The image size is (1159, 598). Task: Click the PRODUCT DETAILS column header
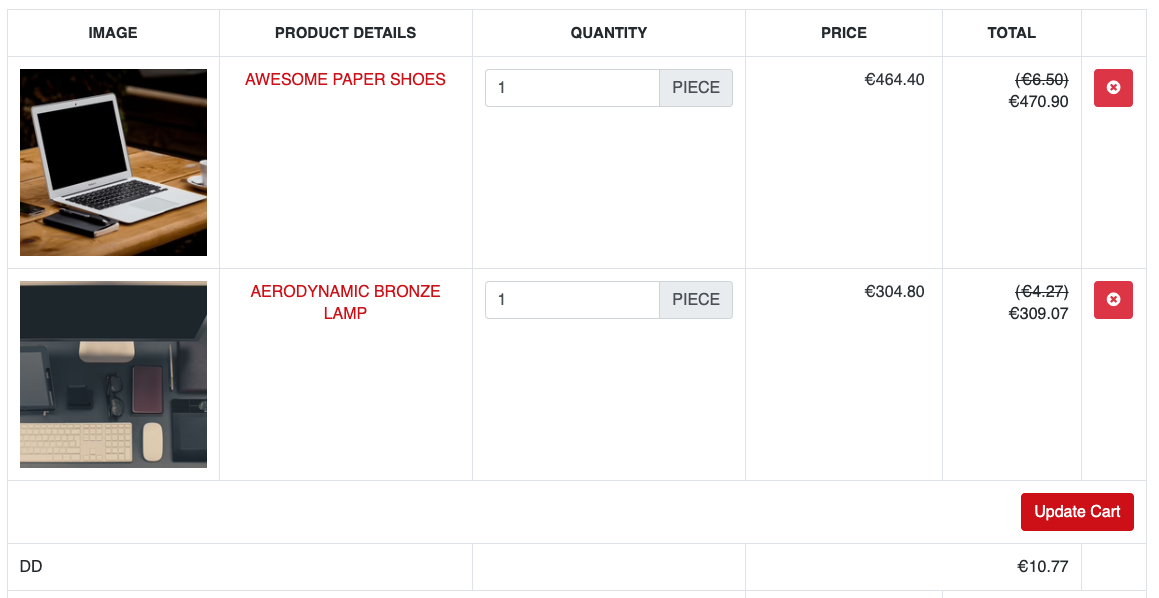(345, 33)
